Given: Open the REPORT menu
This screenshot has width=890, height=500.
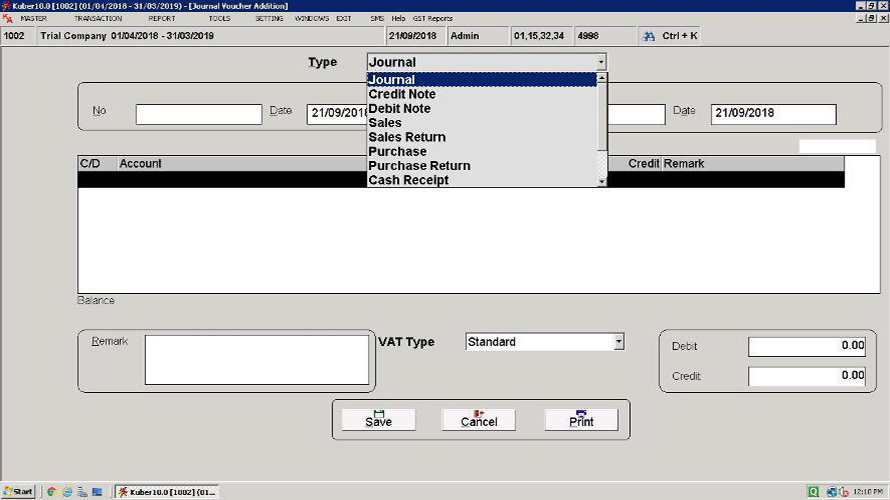Looking at the screenshot, I should click(x=162, y=19).
